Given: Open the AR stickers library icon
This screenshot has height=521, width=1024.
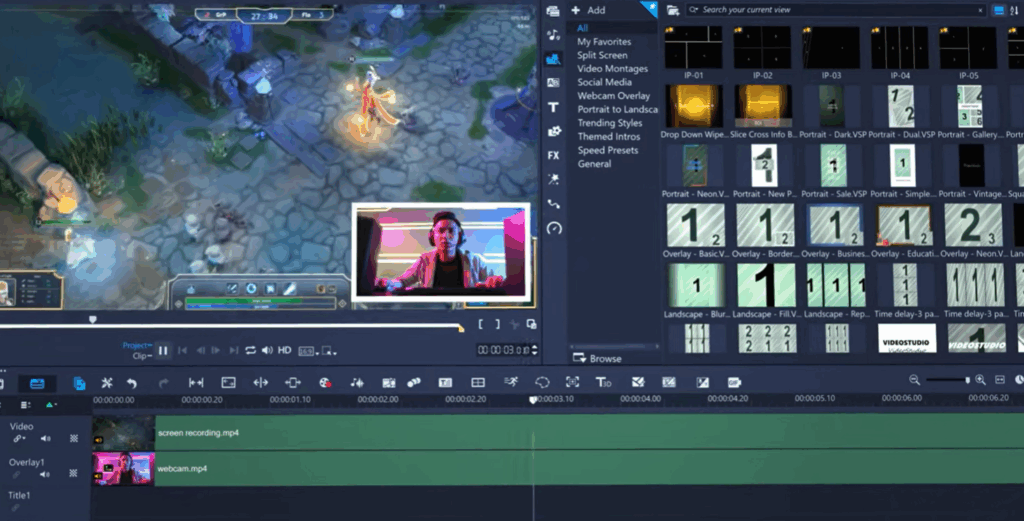Looking at the screenshot, I should (553, 179).
